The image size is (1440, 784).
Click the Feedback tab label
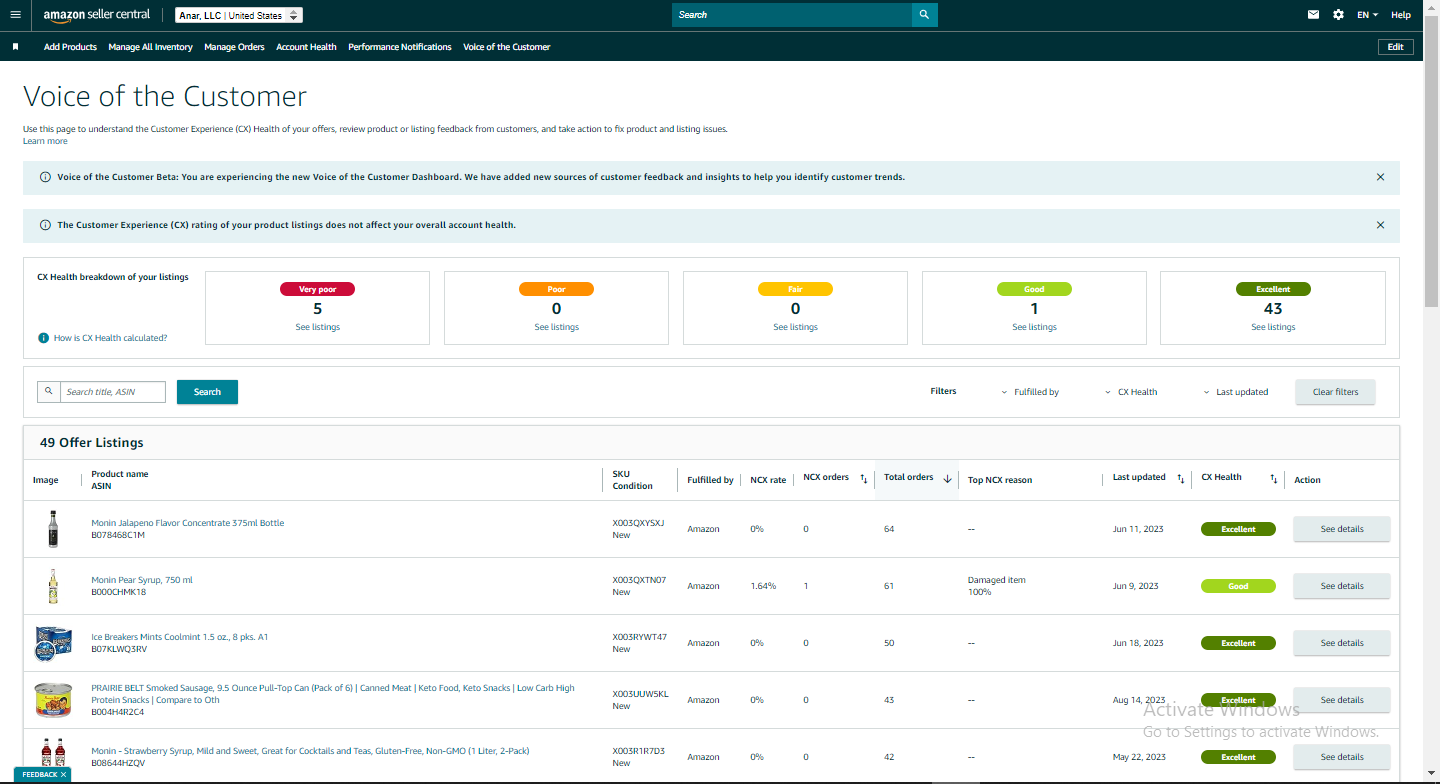(x=40, y=775)
